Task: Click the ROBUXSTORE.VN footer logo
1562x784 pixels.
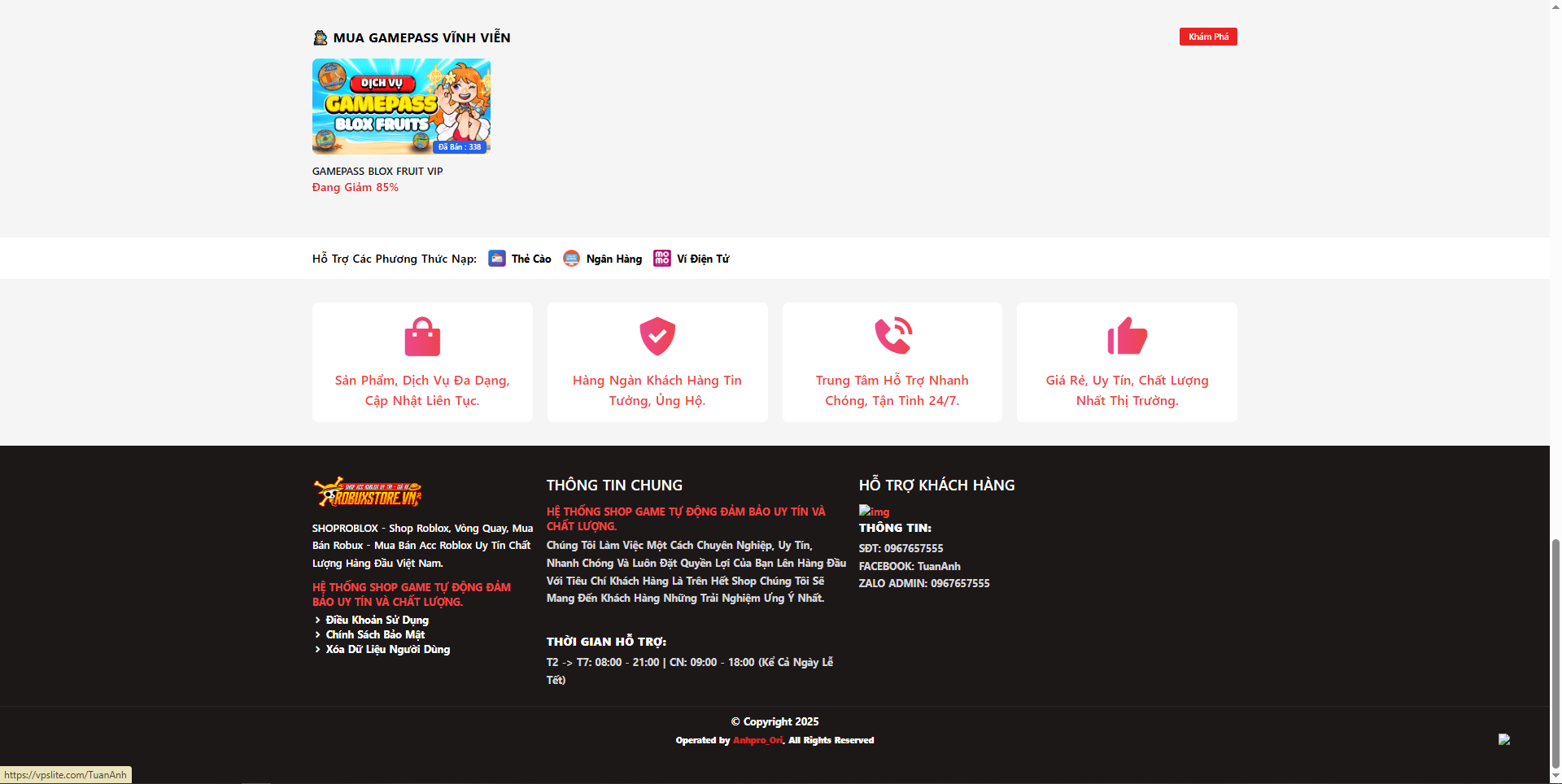Action: click(368, 492)
